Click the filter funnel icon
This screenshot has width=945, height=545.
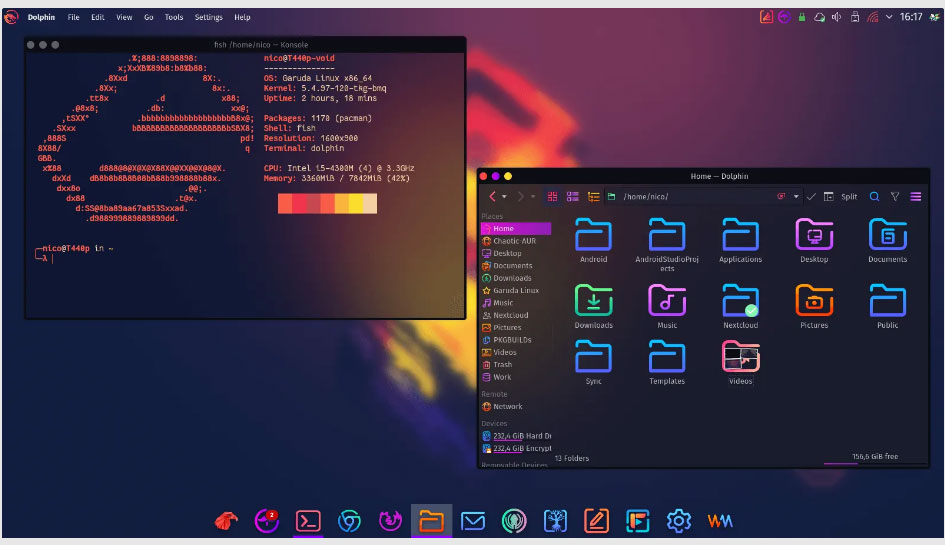coord(895,197)
